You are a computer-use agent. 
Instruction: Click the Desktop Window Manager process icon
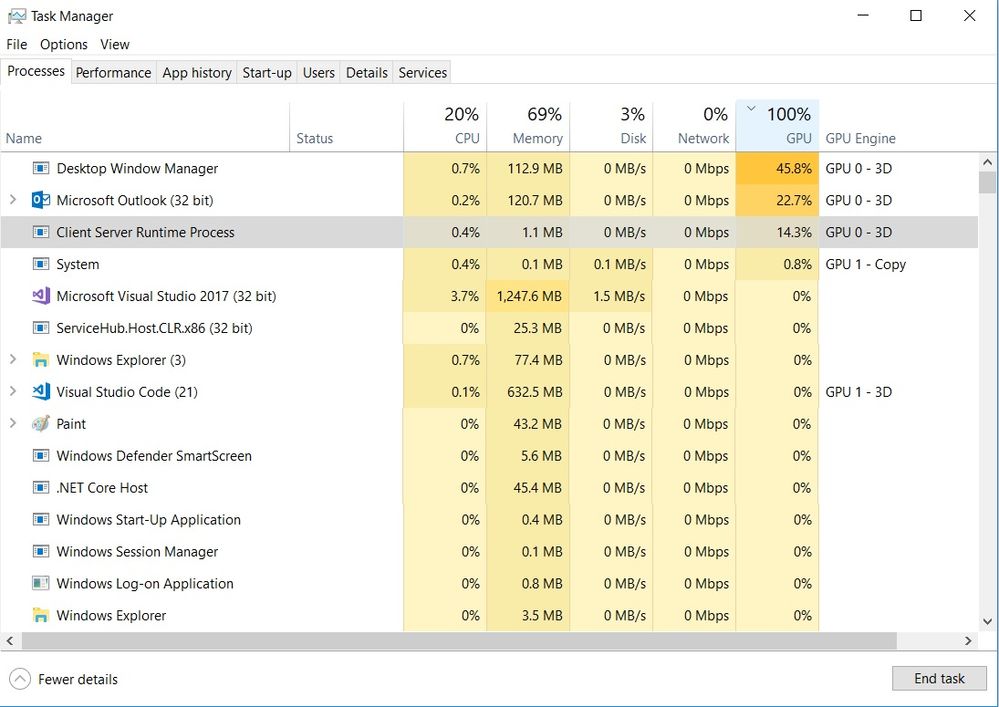(41, 168)
